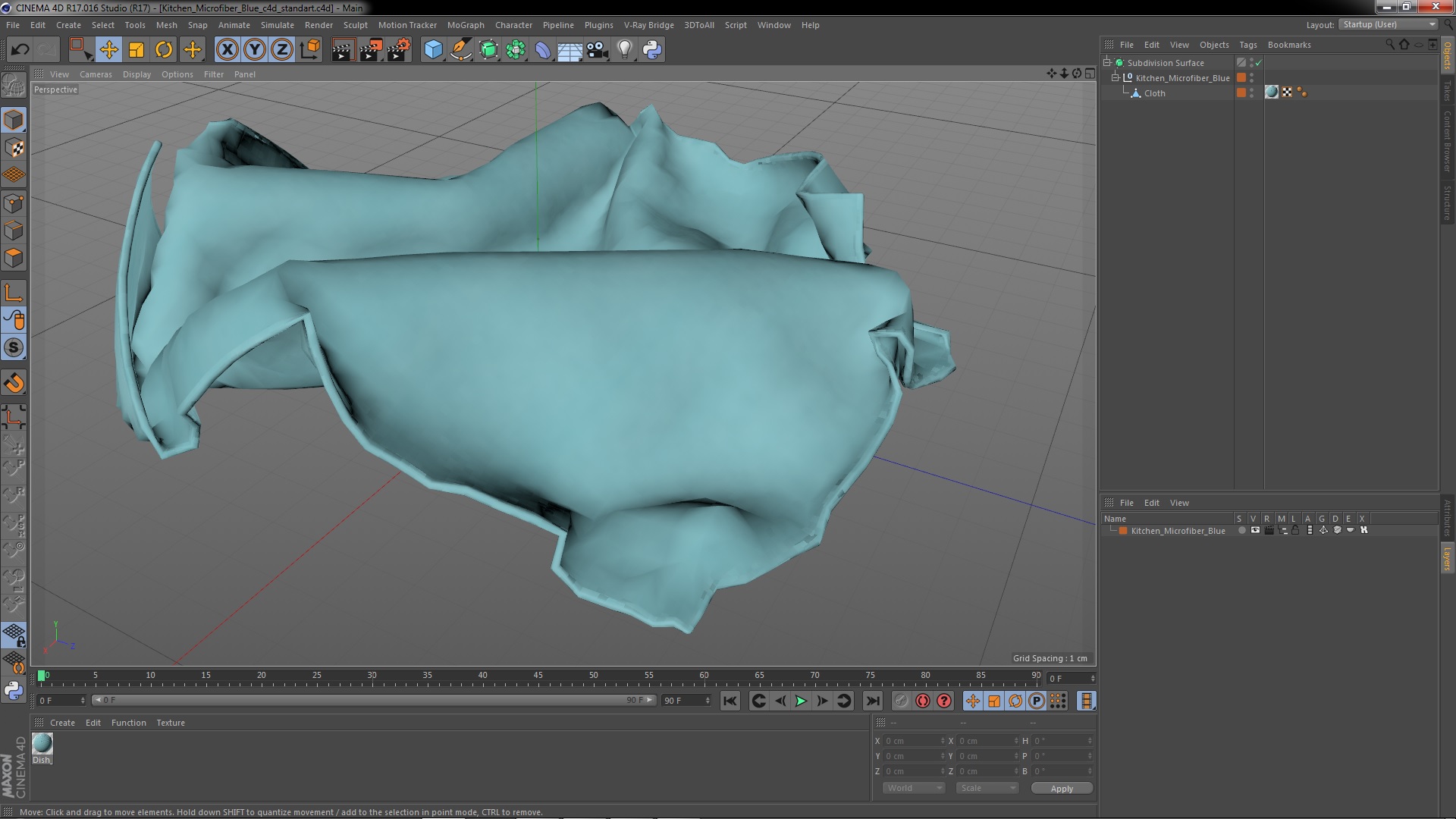Open Edit Render Settings
The height and width of the screenshot is (819, 1456).
point(399,50)
